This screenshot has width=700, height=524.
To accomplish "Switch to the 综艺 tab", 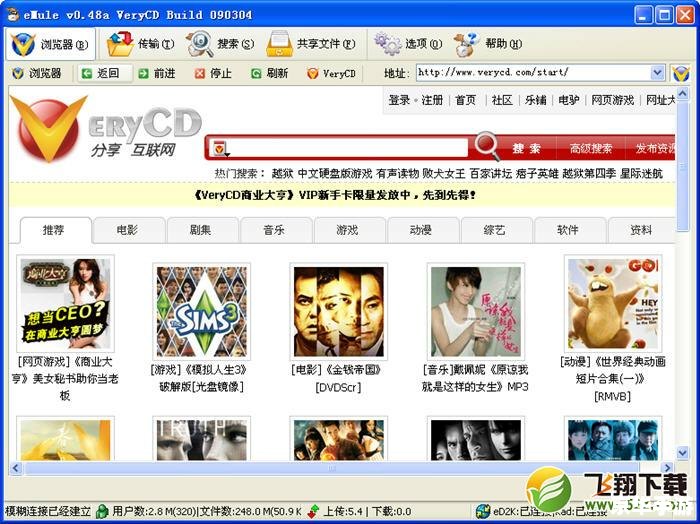I will (494, 230).
